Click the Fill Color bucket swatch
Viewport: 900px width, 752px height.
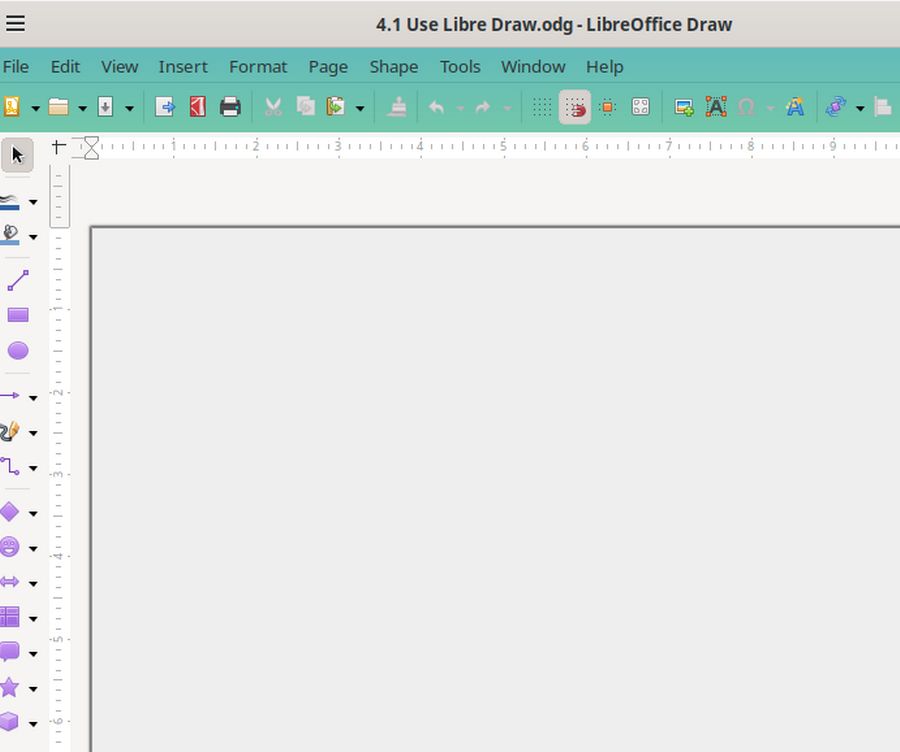[x=11, y=235]
